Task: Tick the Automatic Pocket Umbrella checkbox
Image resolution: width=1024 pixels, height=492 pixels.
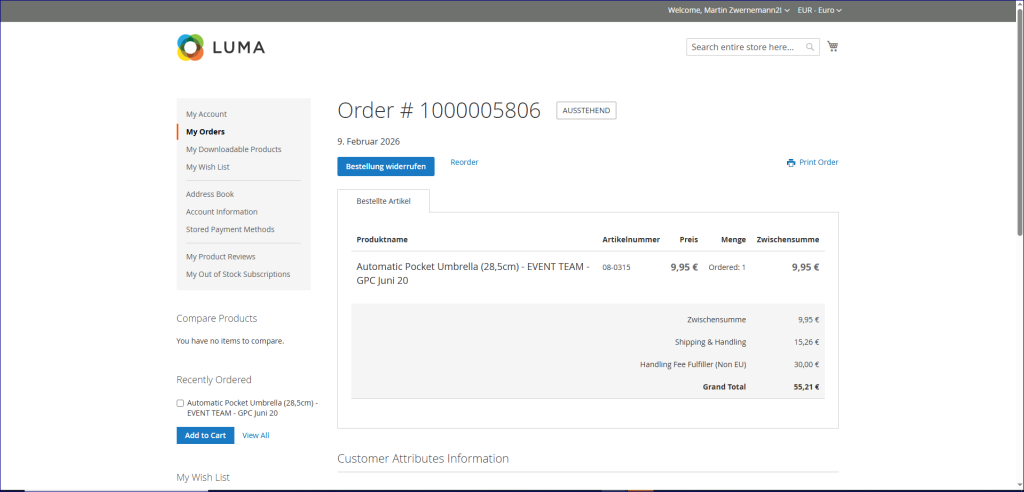Action: 180,403
